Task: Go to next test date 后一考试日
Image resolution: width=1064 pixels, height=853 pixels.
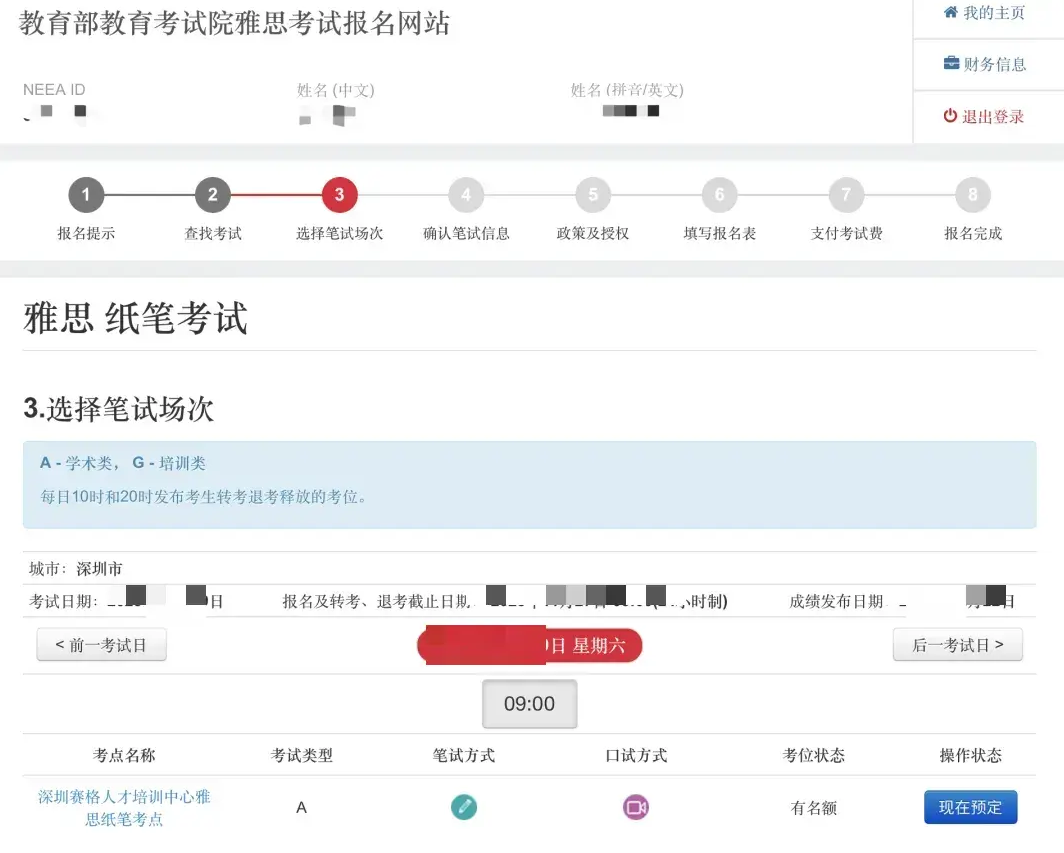Action: coord(957,645)
